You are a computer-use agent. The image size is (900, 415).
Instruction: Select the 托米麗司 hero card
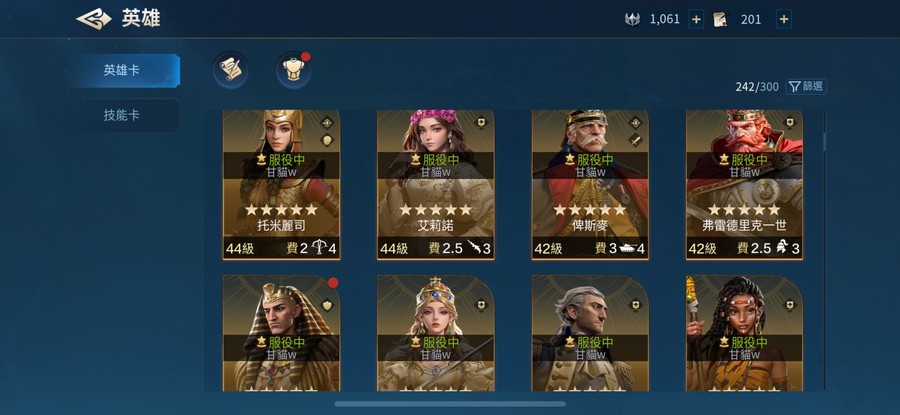pyautogui.click(x=281, y=185)
